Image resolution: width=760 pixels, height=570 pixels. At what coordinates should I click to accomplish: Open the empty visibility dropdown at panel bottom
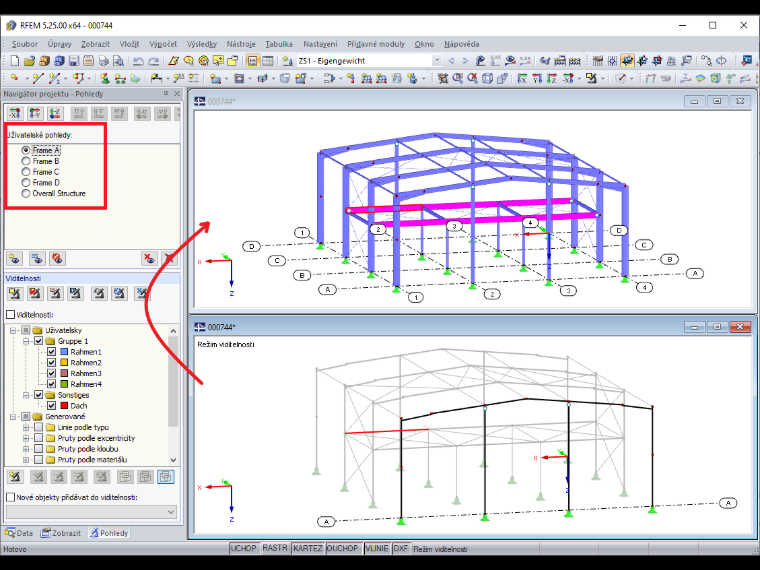coord(92,512)
